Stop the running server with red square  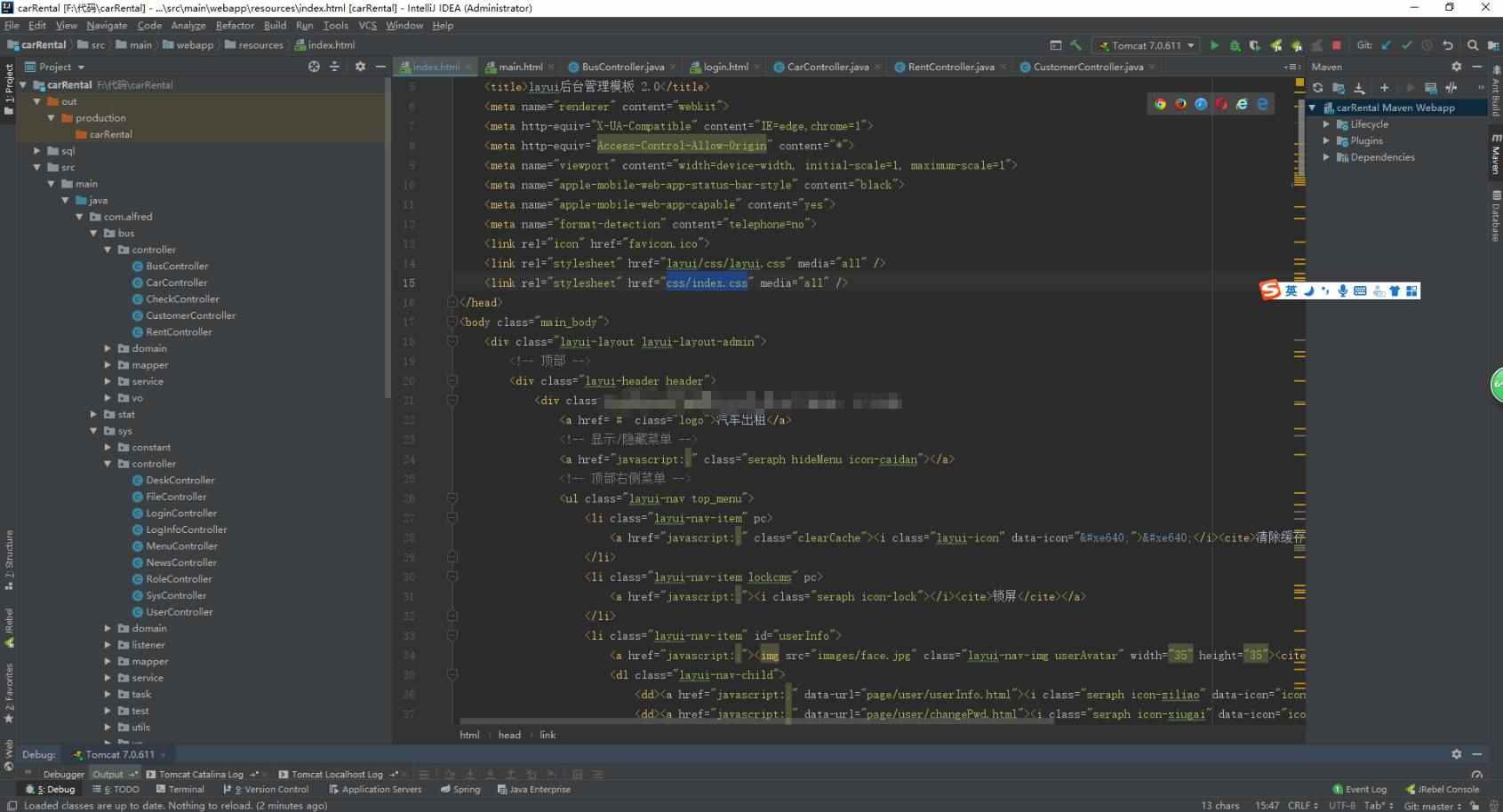coord(1336,45)
